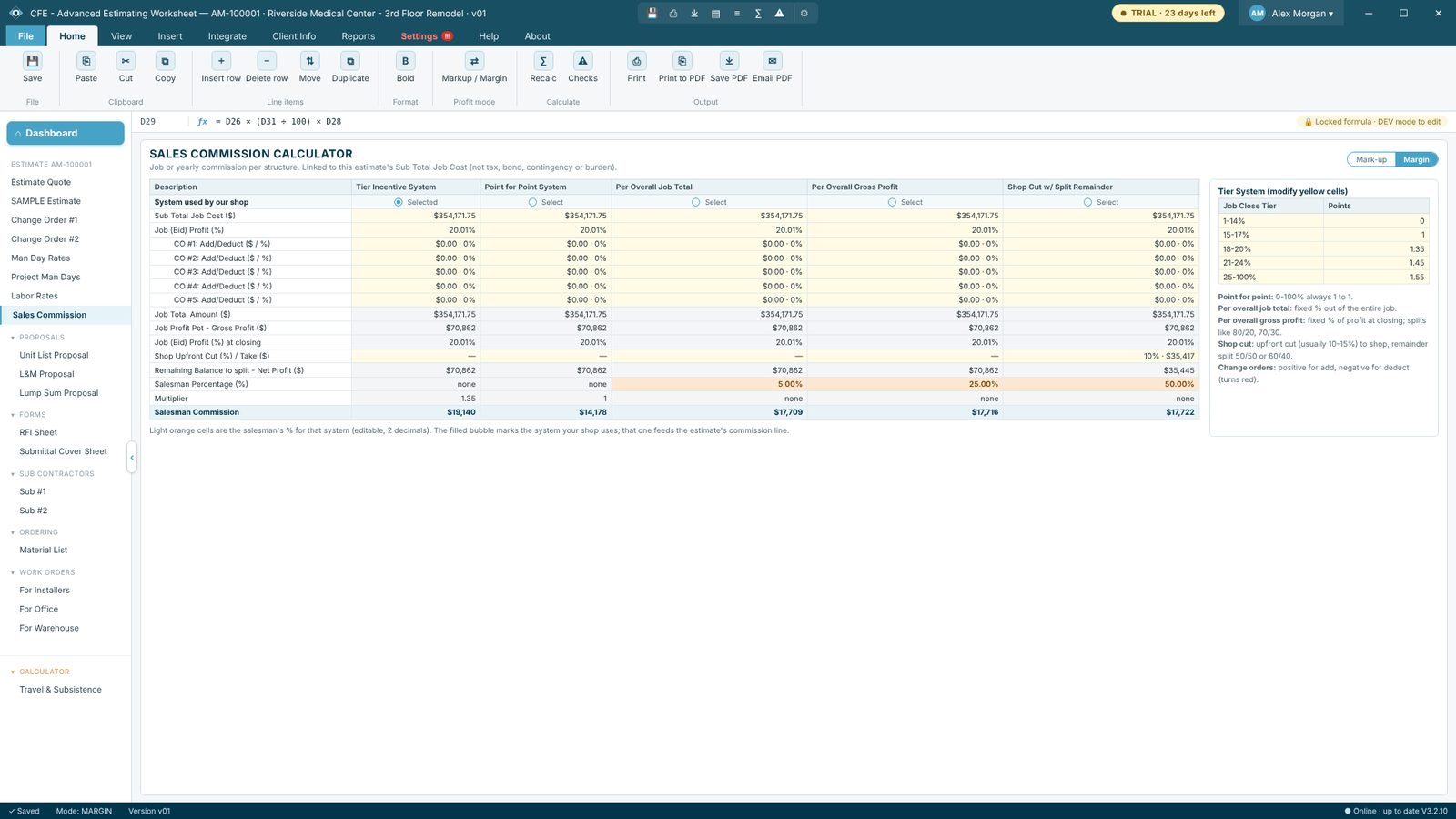Image resolution: width=1456 pixels, height=819 pixels.
Task: Open the Reports ribbon tab
Action: pos(359,36)
